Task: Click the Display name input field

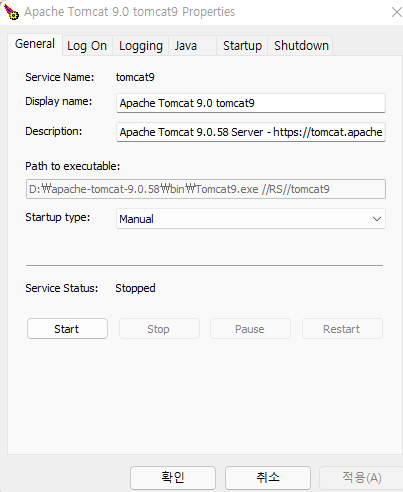Action: tap(251, 103)
